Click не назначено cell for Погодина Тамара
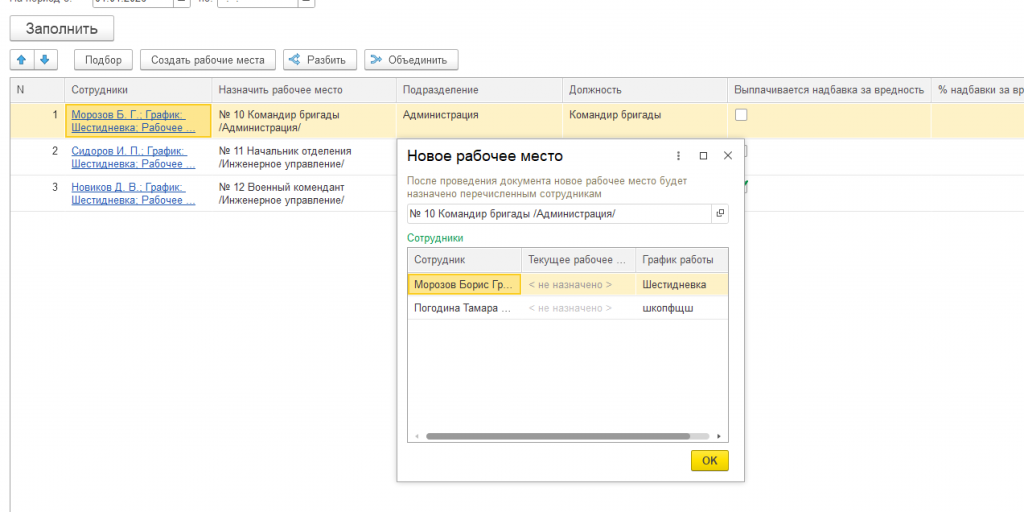 [x=578, y=308]
